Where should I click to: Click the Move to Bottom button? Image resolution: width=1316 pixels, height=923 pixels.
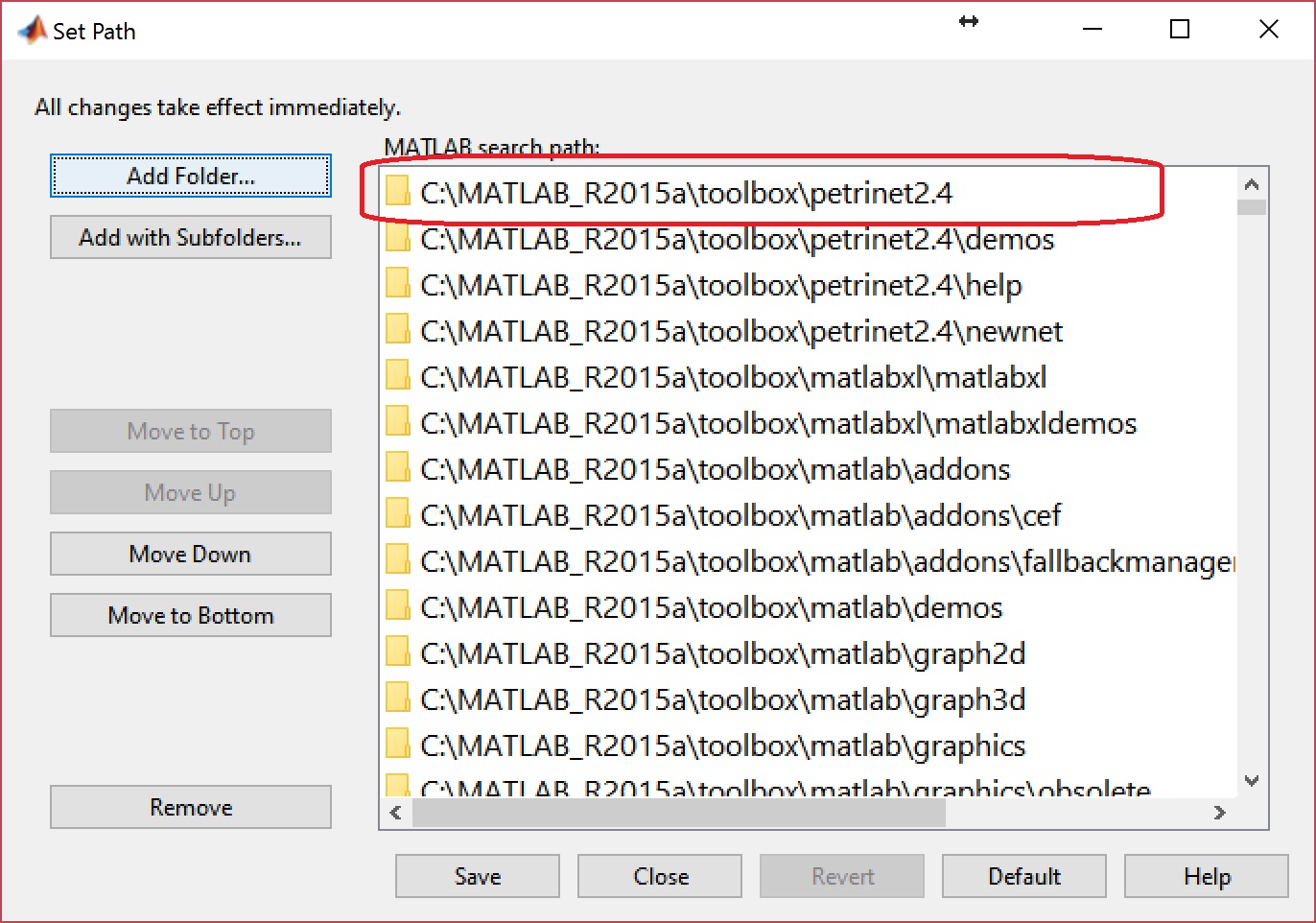[x=190, y=615]
